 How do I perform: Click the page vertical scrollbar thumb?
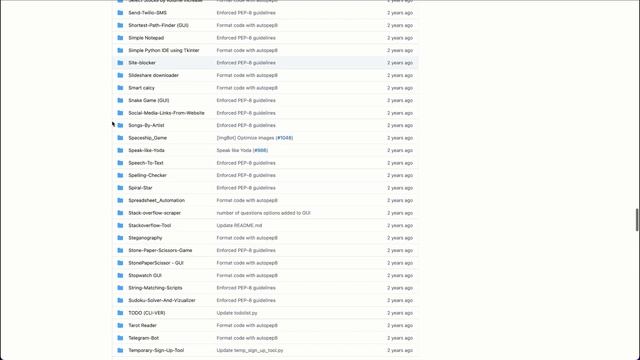[x=637, y=220]
